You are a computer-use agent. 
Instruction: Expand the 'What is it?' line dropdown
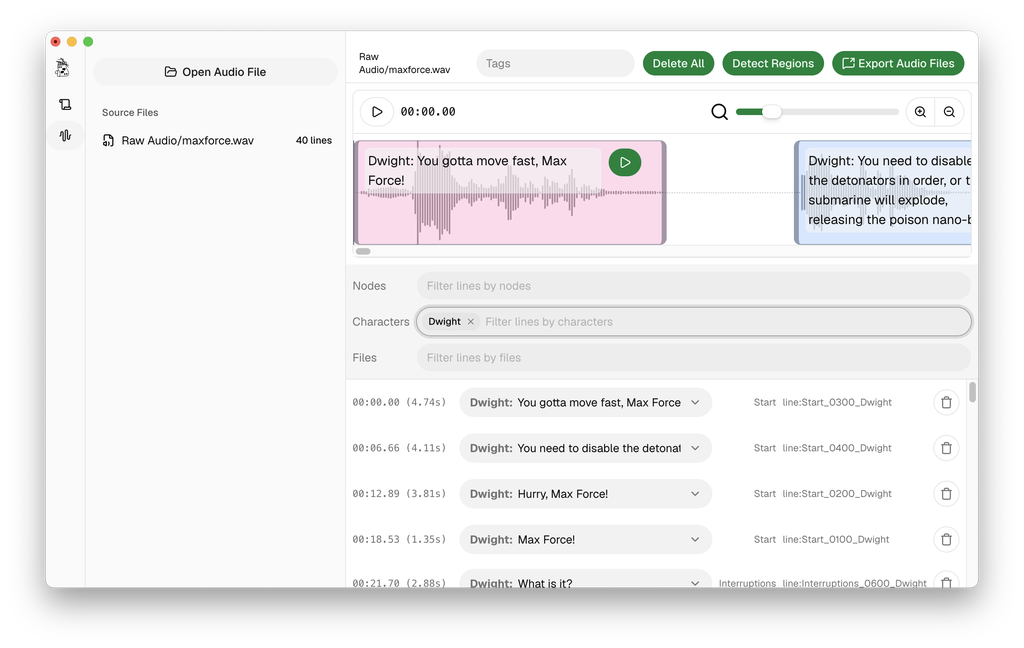click(x=695, y=583)
